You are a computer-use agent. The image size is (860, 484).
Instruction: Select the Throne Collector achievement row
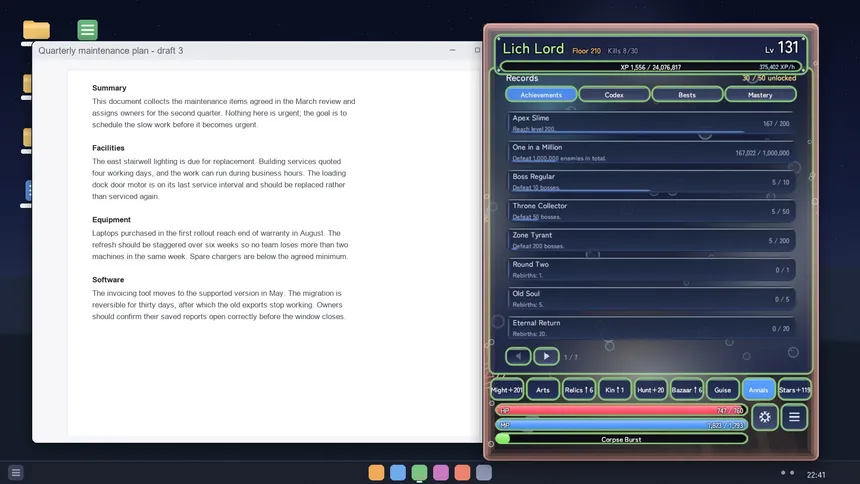coord(651,211)
